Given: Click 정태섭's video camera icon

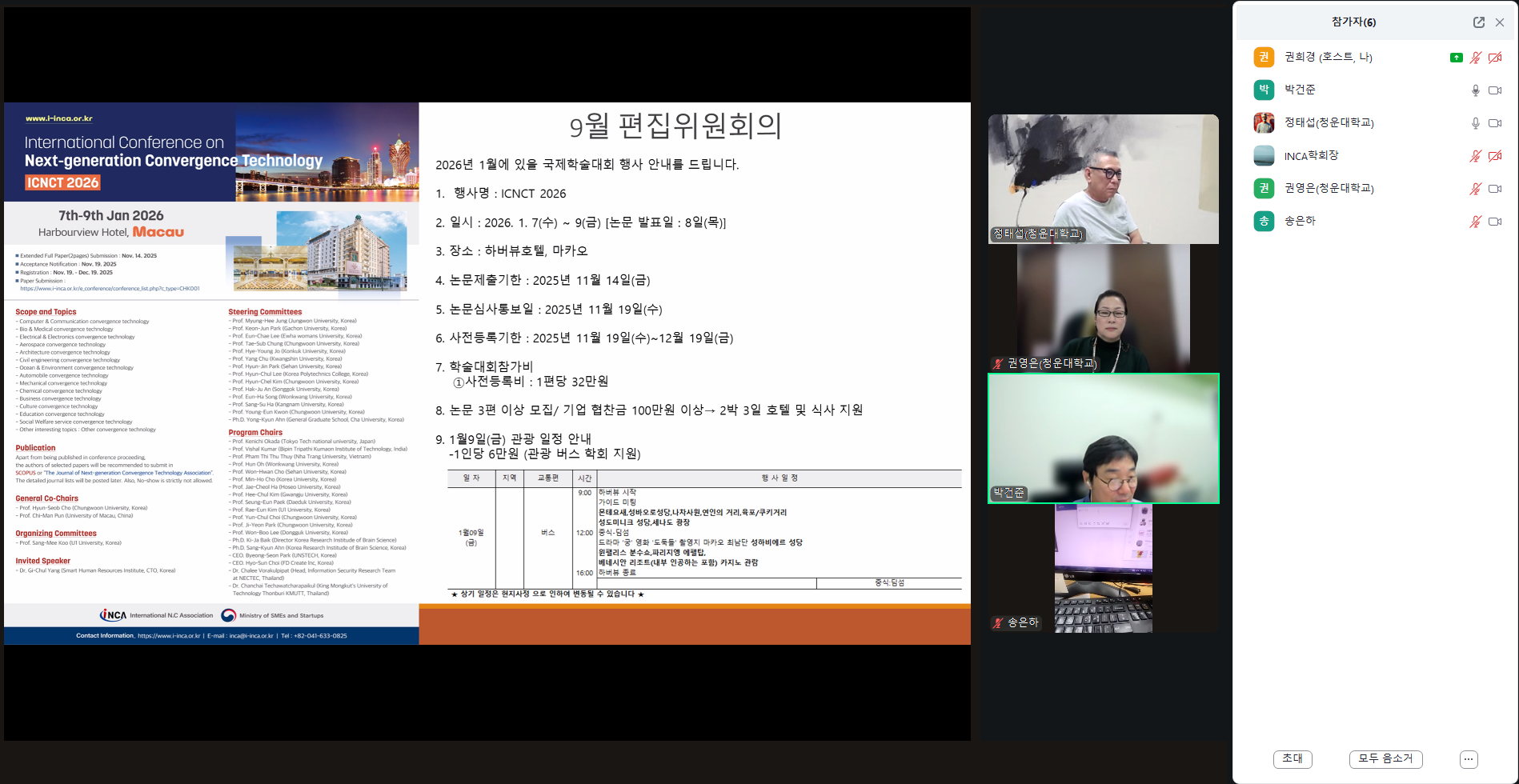Looking at the screenshot, I should click(1494, 123).
